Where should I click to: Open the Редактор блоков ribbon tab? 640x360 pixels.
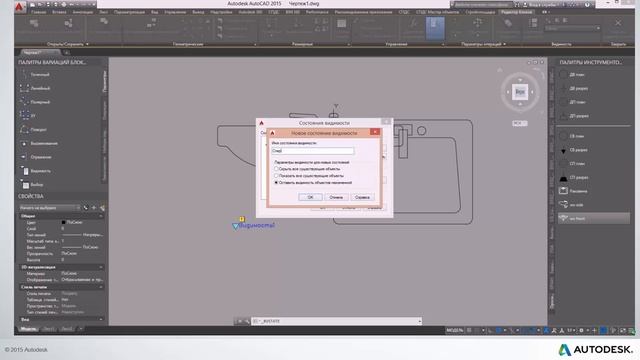(516, 12)
